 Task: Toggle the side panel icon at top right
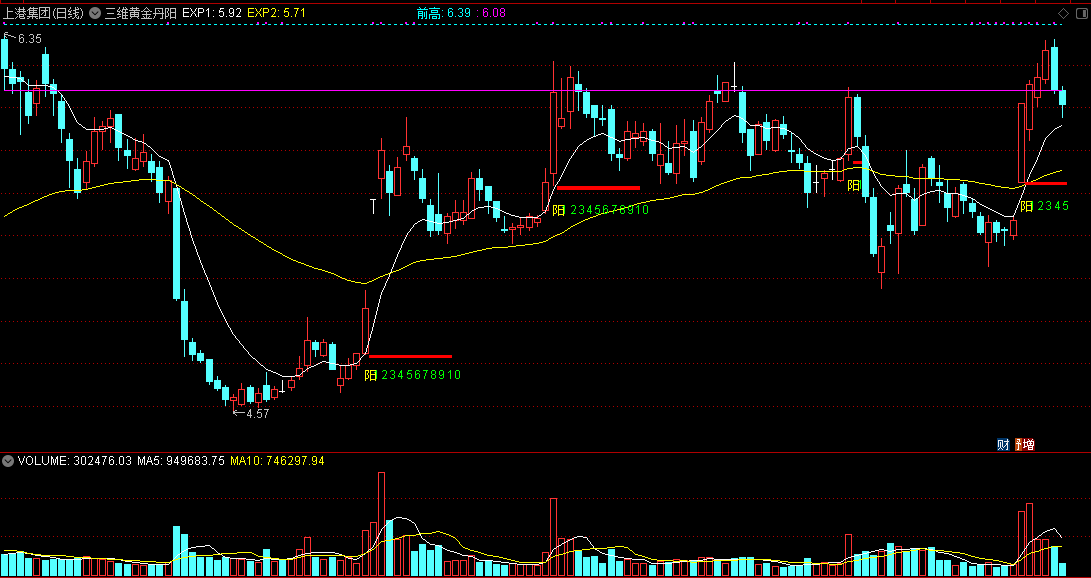1081,13
